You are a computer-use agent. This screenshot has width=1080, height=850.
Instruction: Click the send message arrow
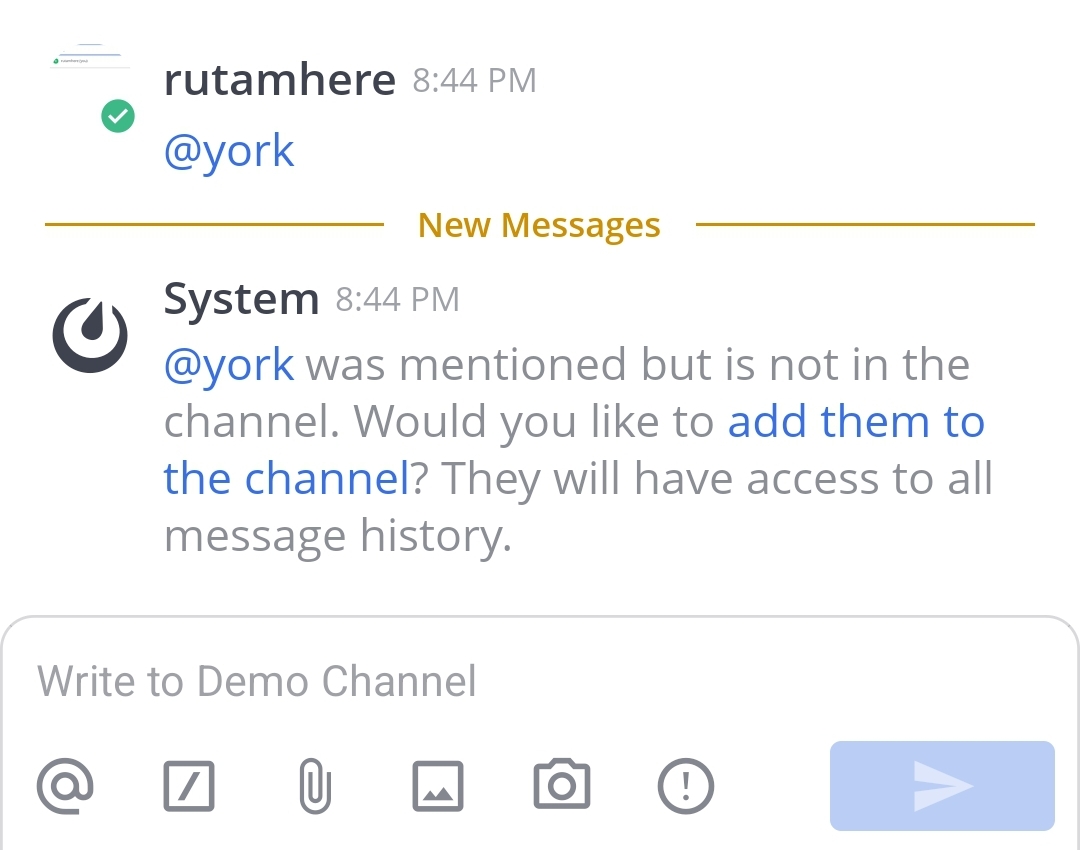940,785
